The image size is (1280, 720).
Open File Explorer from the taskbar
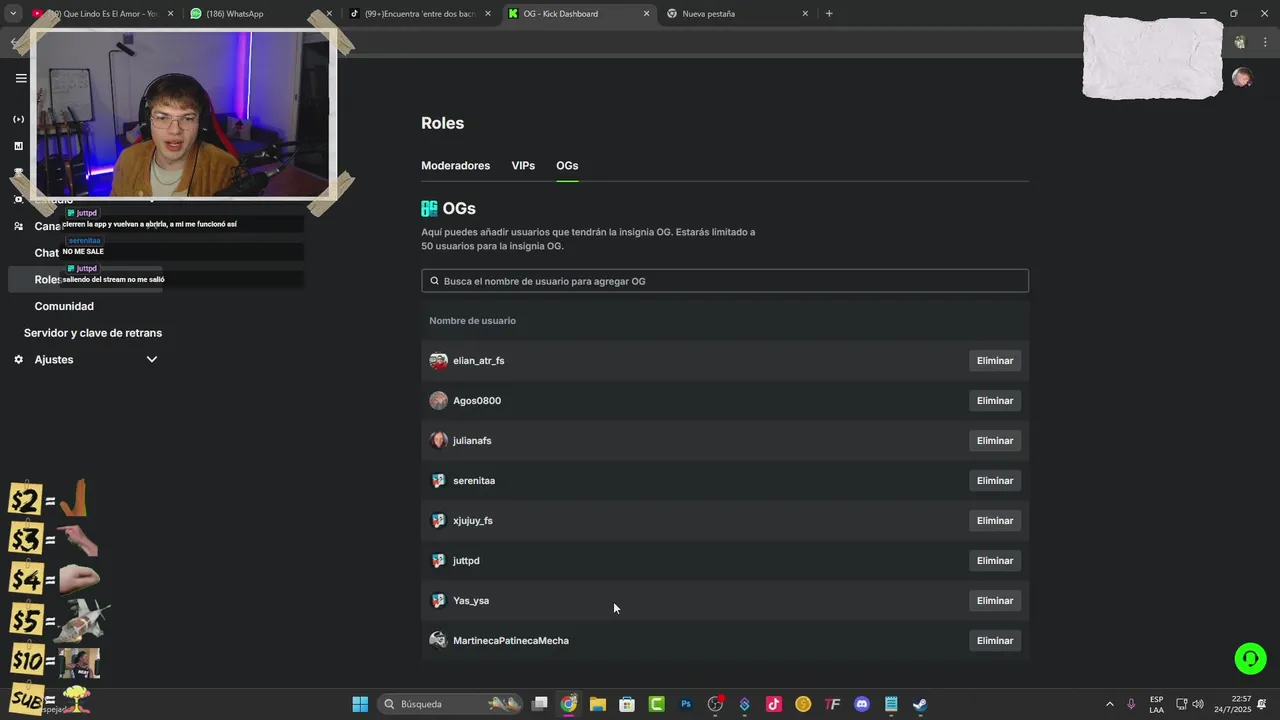click(597, 704)
